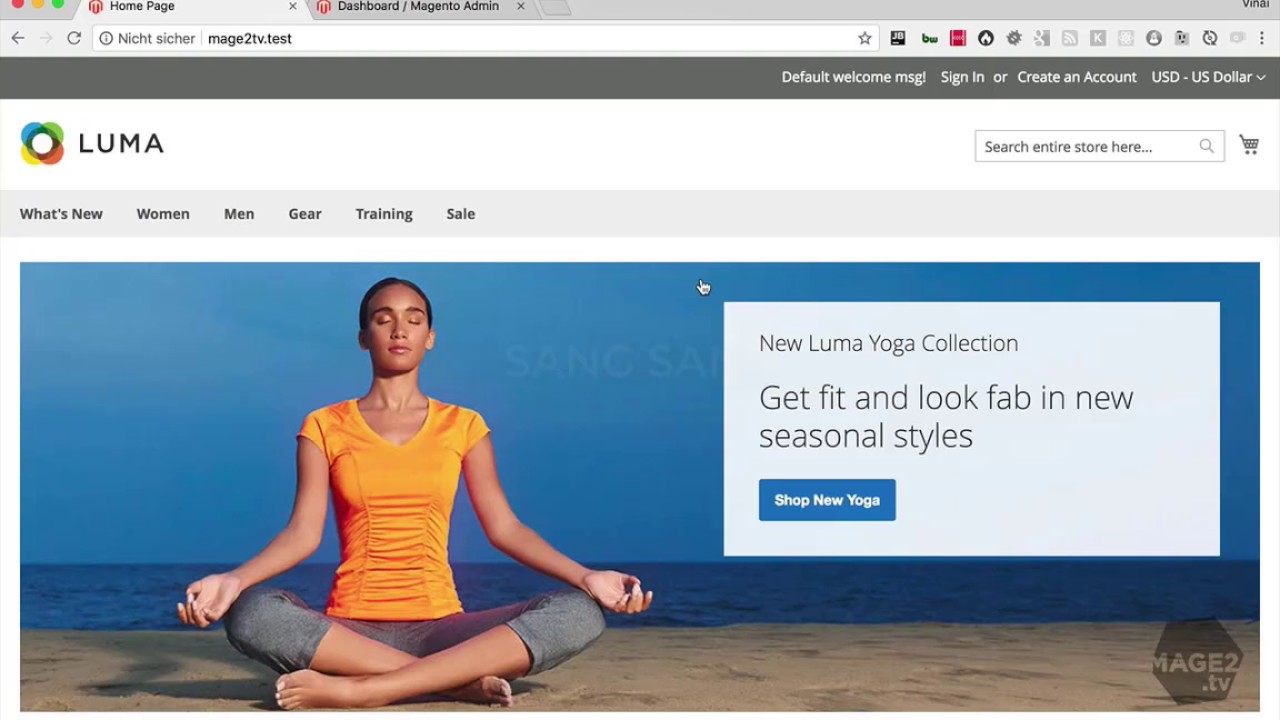This screenshot has width=1280, height=720.
Task: Click the Luma logo
Action: click(92, 144)
